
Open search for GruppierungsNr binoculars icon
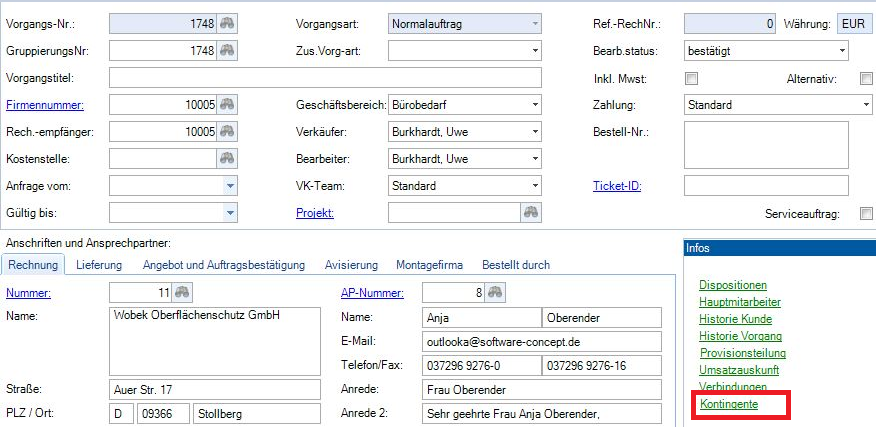tap(229, 50)
